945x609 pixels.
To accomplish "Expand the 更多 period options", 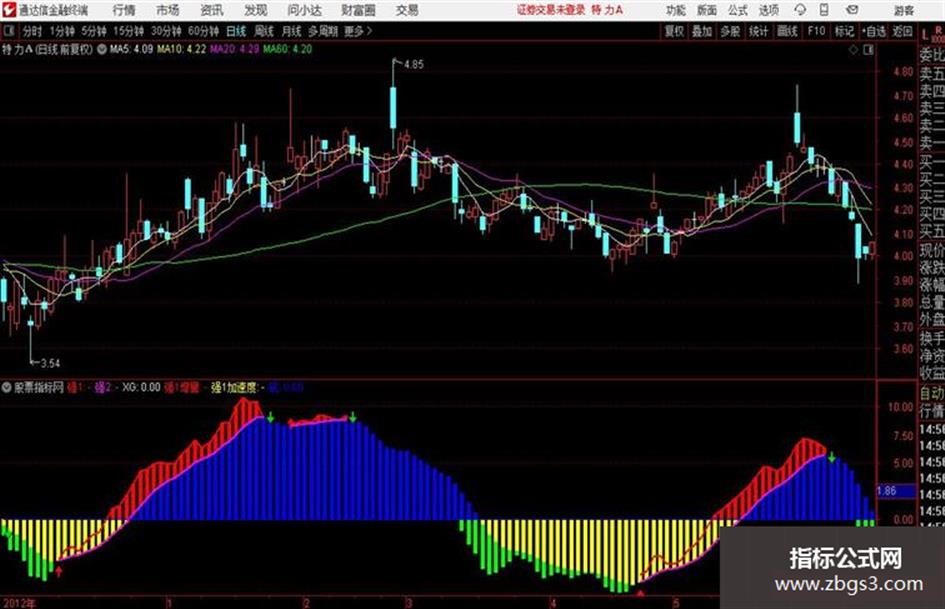I will click(358, 31).
